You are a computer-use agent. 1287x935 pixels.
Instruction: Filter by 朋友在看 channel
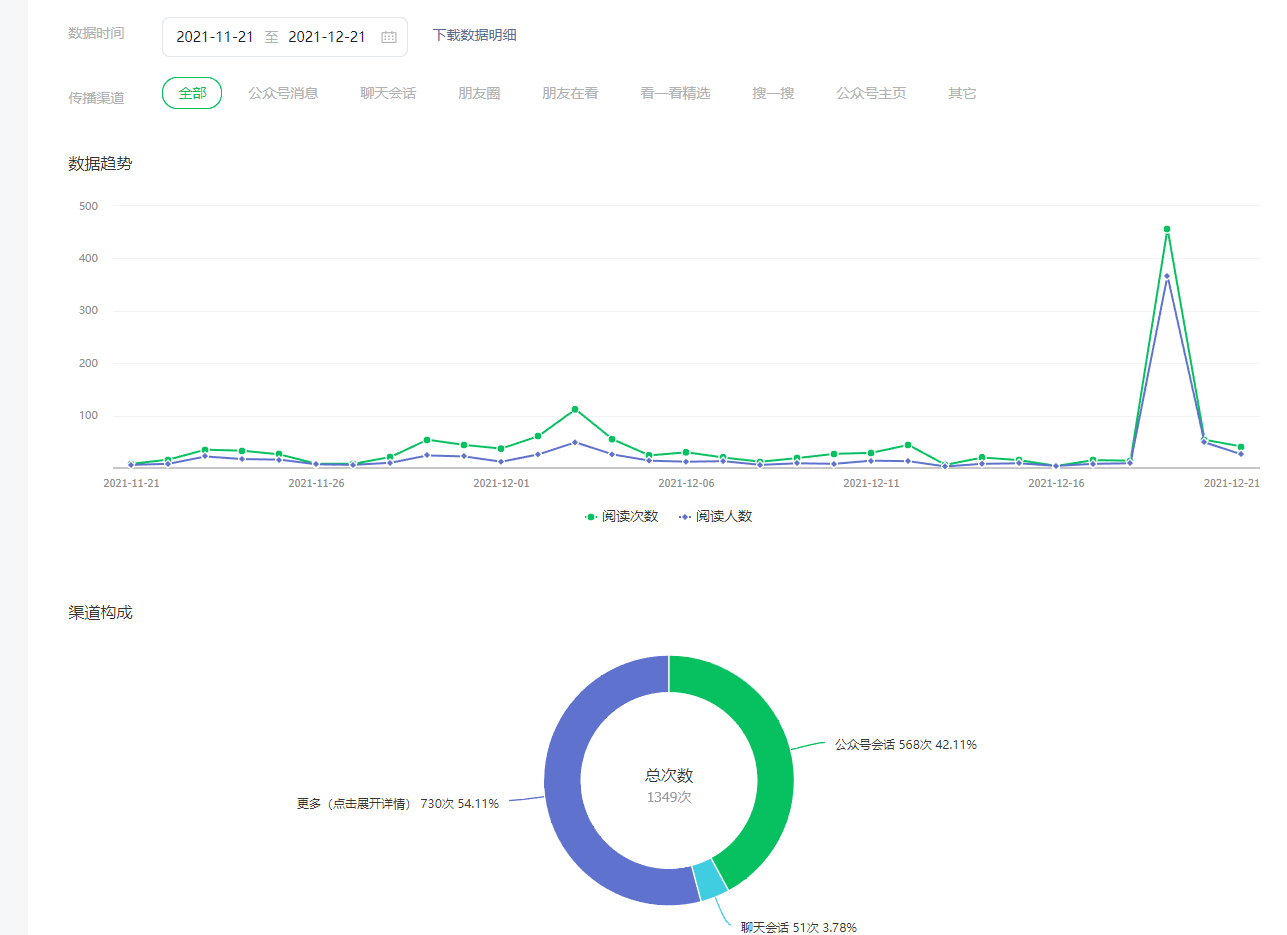click(x=570, y=93)
